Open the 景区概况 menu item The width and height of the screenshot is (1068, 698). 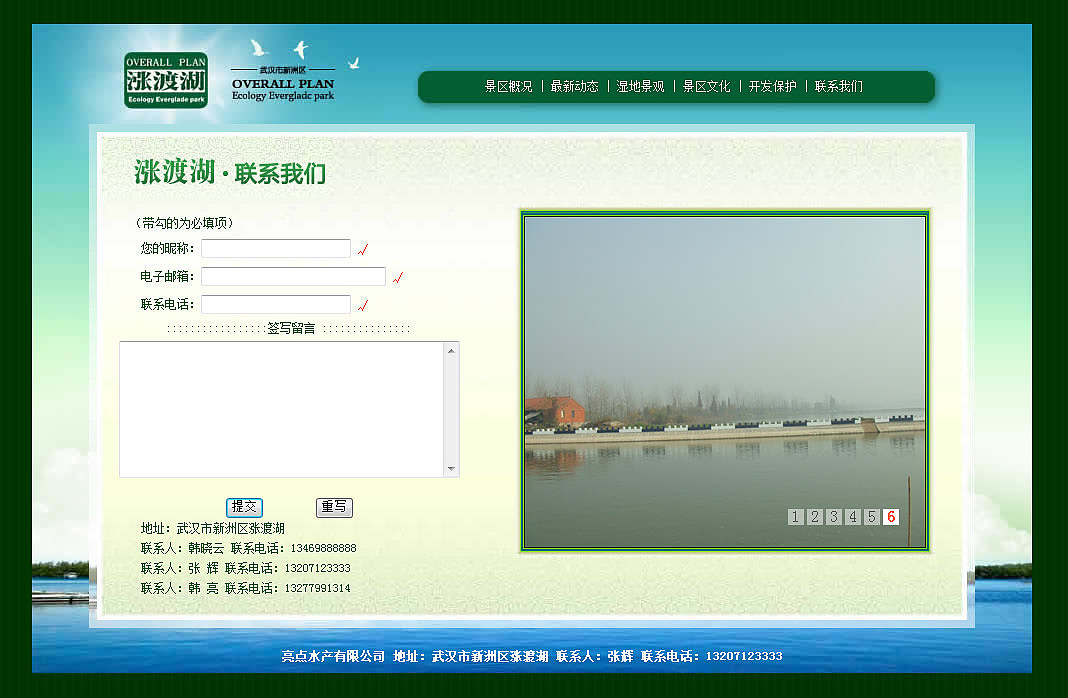pos(508,87)
